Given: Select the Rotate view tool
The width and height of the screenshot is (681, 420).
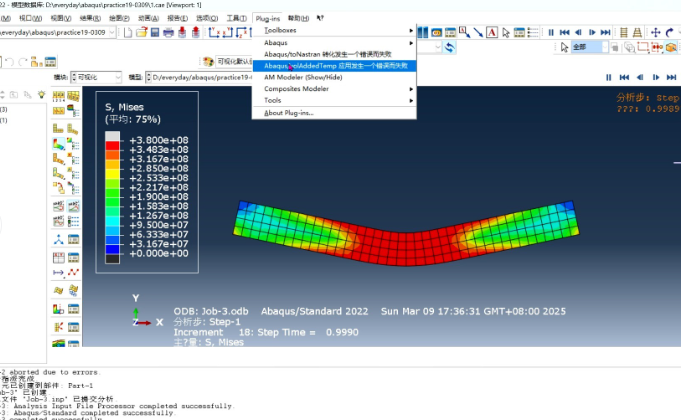Looking at the screenshot, I should pos(670,32).
